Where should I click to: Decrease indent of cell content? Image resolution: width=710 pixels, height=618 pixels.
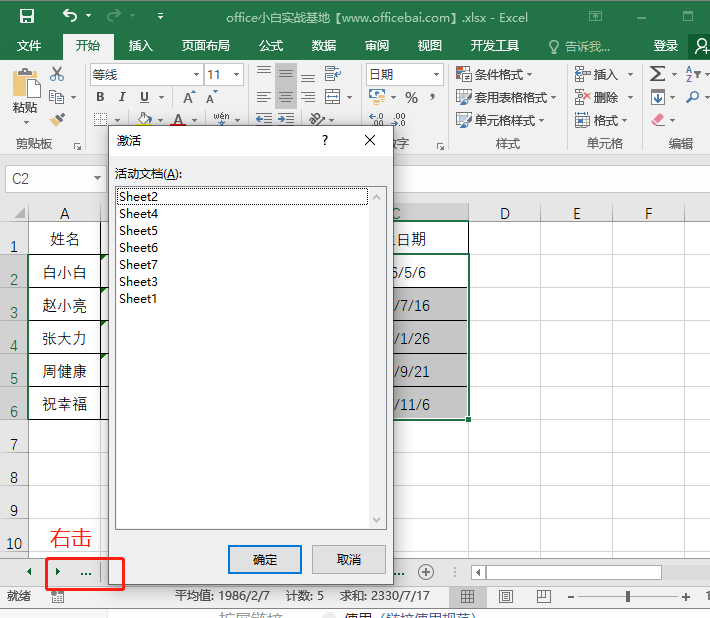click(x=264, y=119)
